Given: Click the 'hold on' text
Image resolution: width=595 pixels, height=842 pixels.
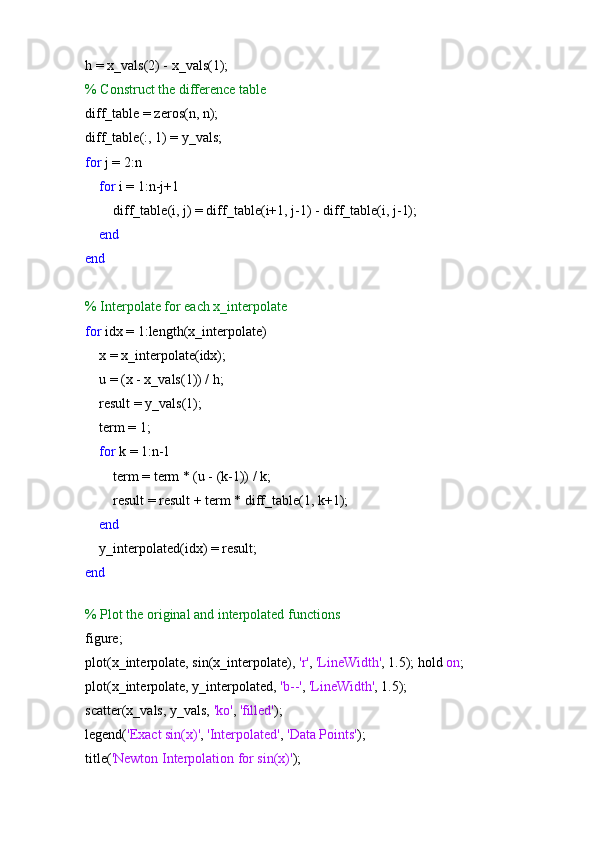Looking at the screenshot, I should click(440, 663).
